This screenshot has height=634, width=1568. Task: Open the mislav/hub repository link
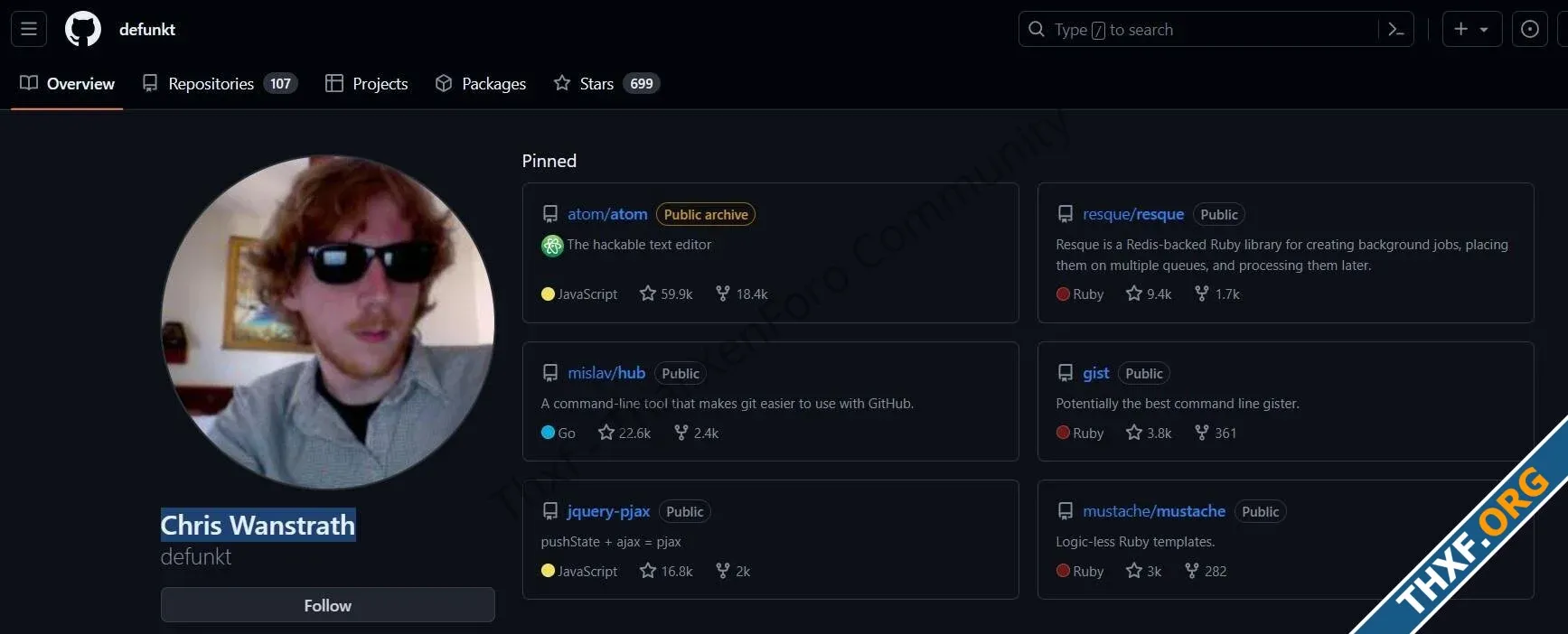pyautogui.click(x=606, y=373)
